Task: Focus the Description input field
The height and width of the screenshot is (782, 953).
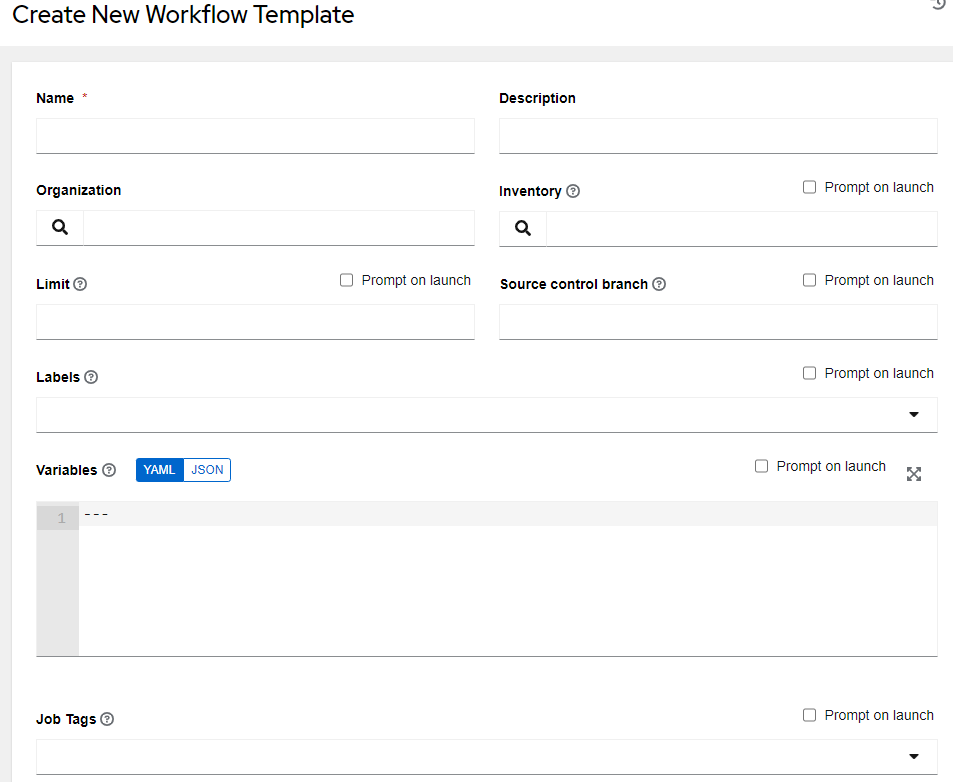Action: tap(718, 136)
